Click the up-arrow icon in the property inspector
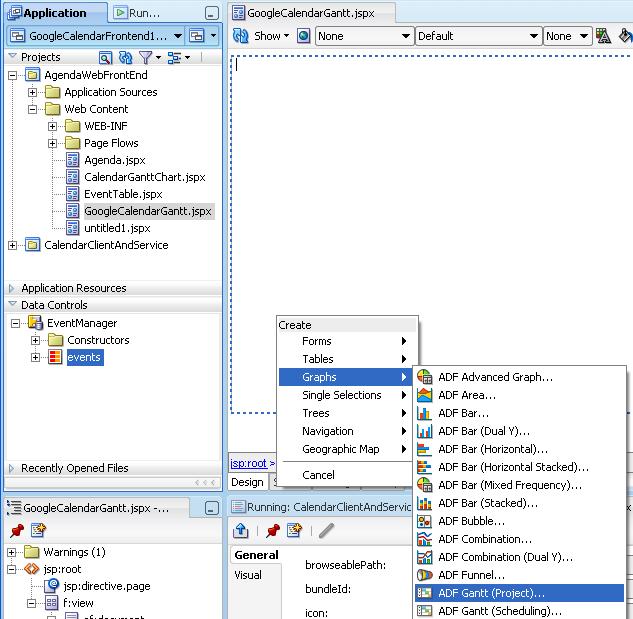This screenshot has height=619, width=633. 241,530
